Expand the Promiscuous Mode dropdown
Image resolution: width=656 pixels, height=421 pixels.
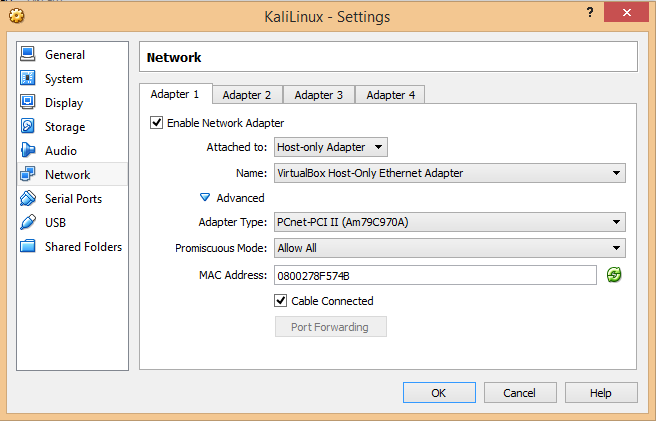pos(450,248)
